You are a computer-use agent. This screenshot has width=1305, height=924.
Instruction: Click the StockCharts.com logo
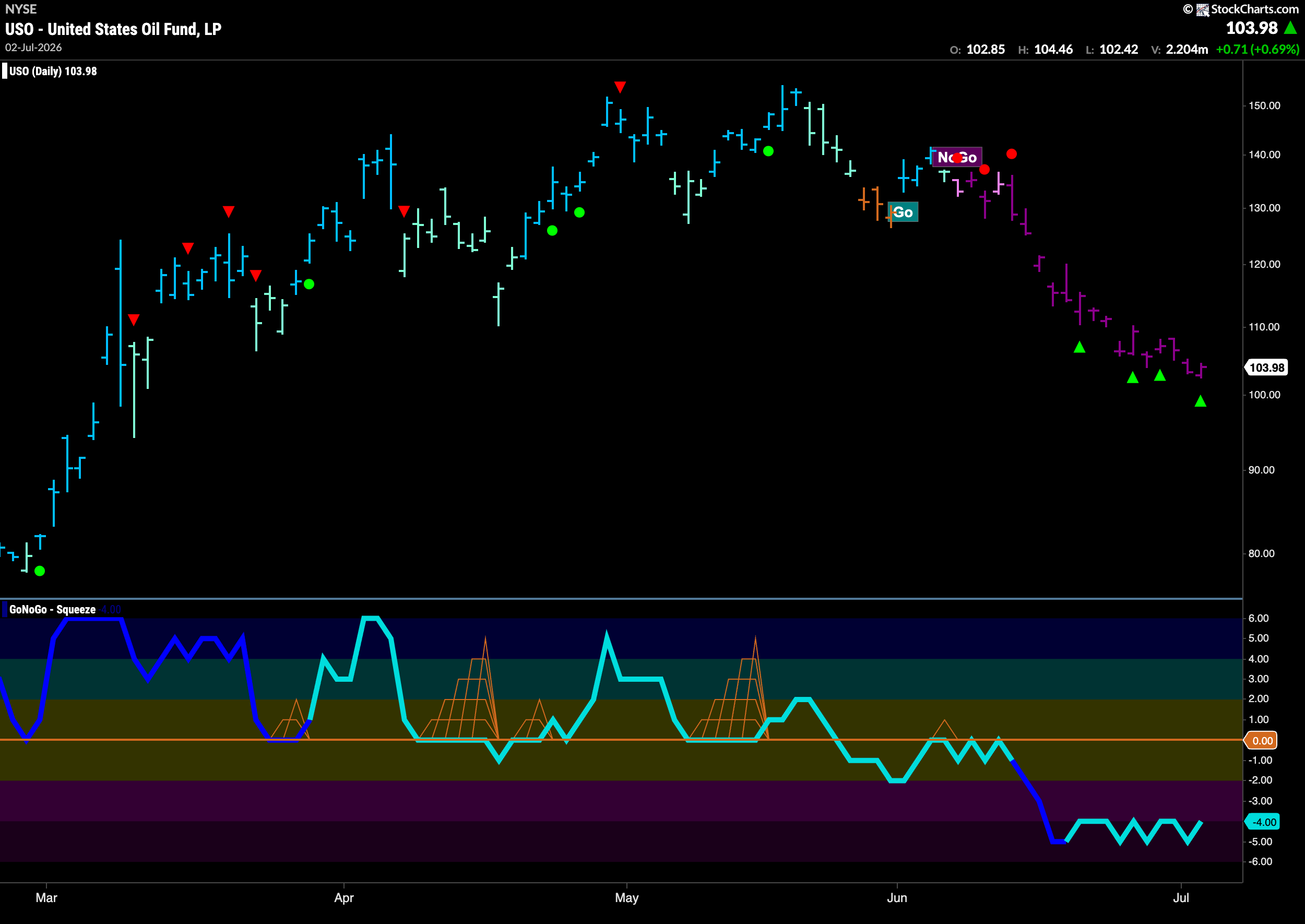pyautogui.click(x=1241, y=9)
